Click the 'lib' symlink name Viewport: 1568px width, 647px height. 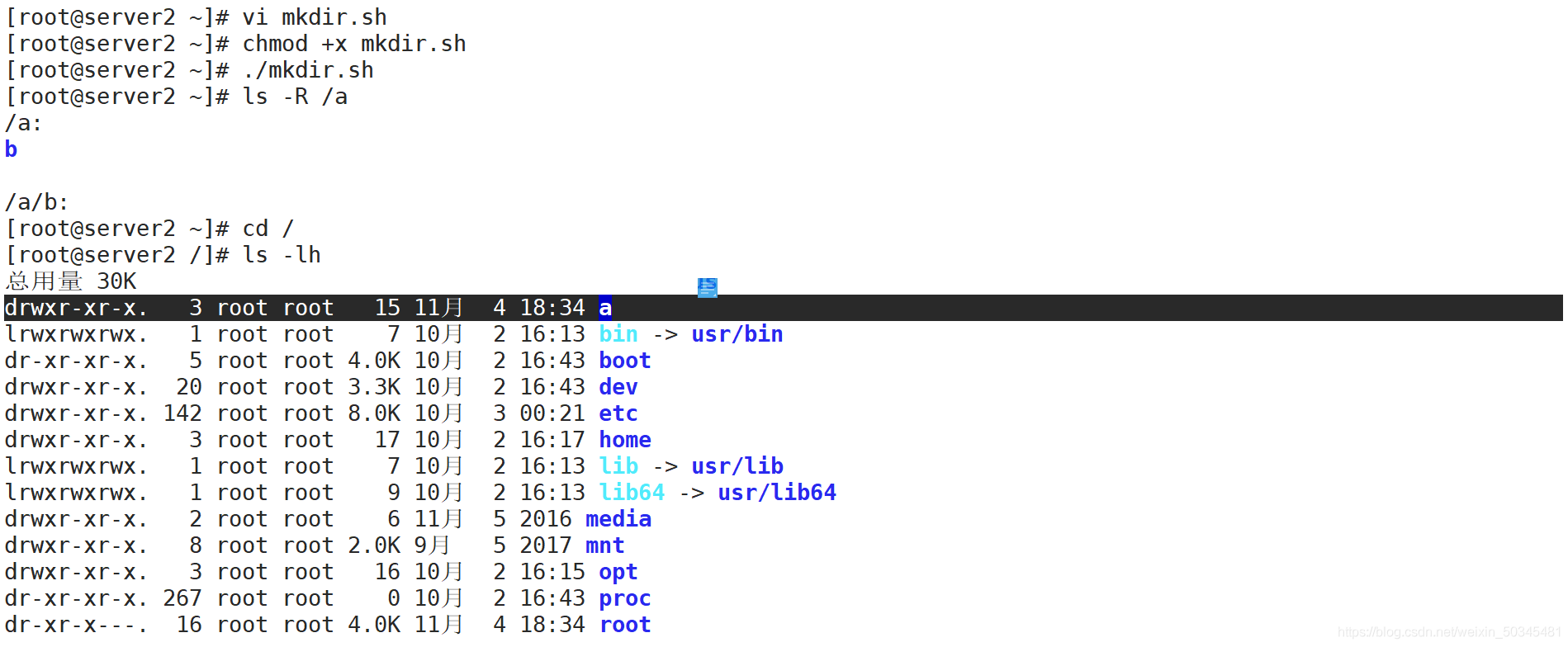click(618, 466)
